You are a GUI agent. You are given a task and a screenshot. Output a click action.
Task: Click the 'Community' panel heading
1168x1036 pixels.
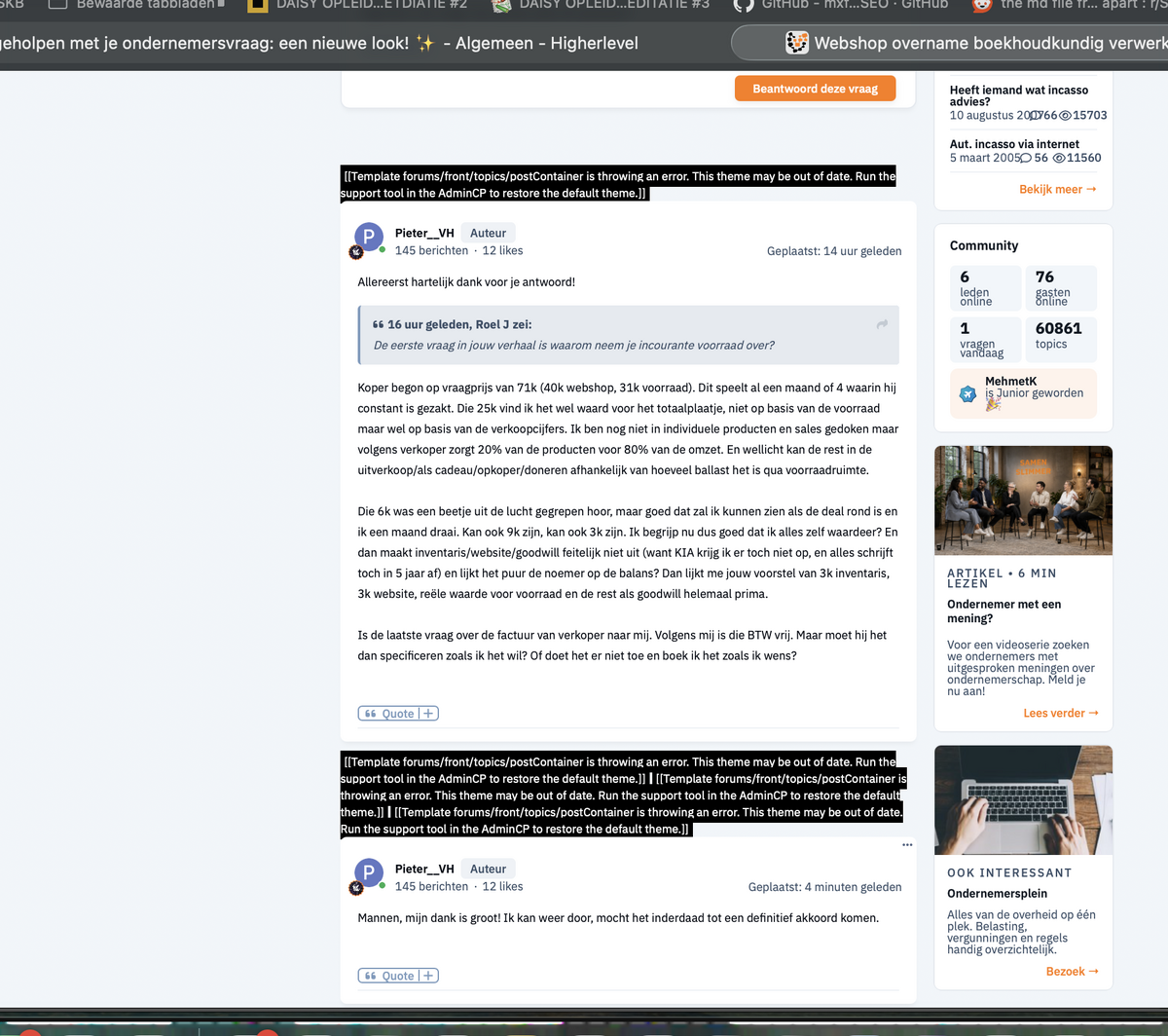click(x=984, y=245)
